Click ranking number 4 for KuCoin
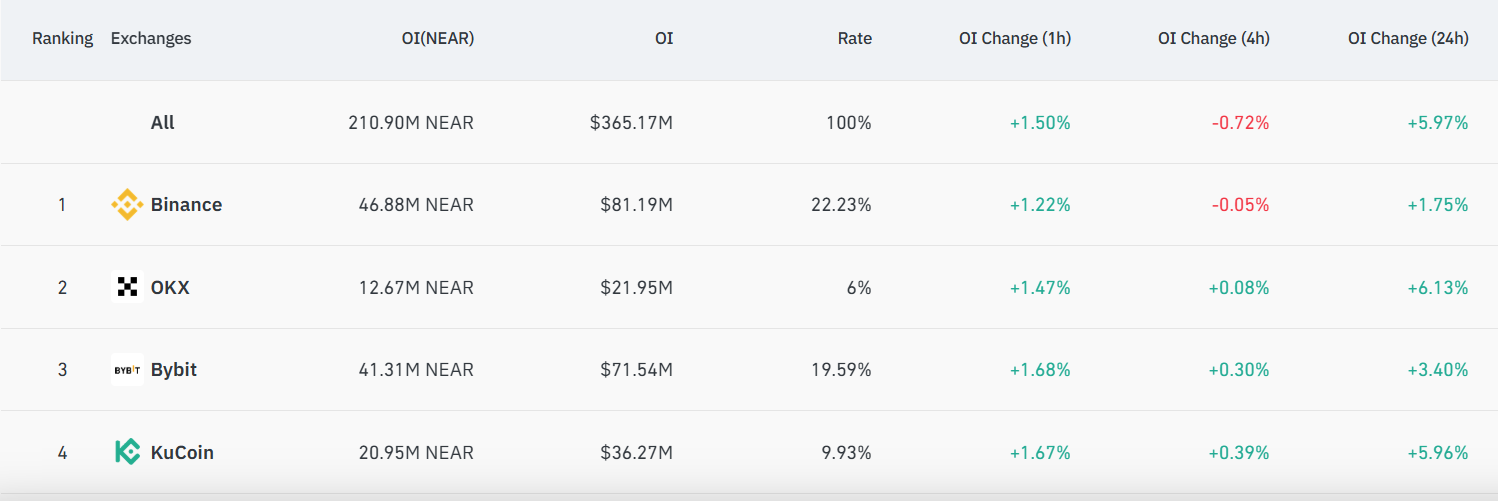 point(62,452)
